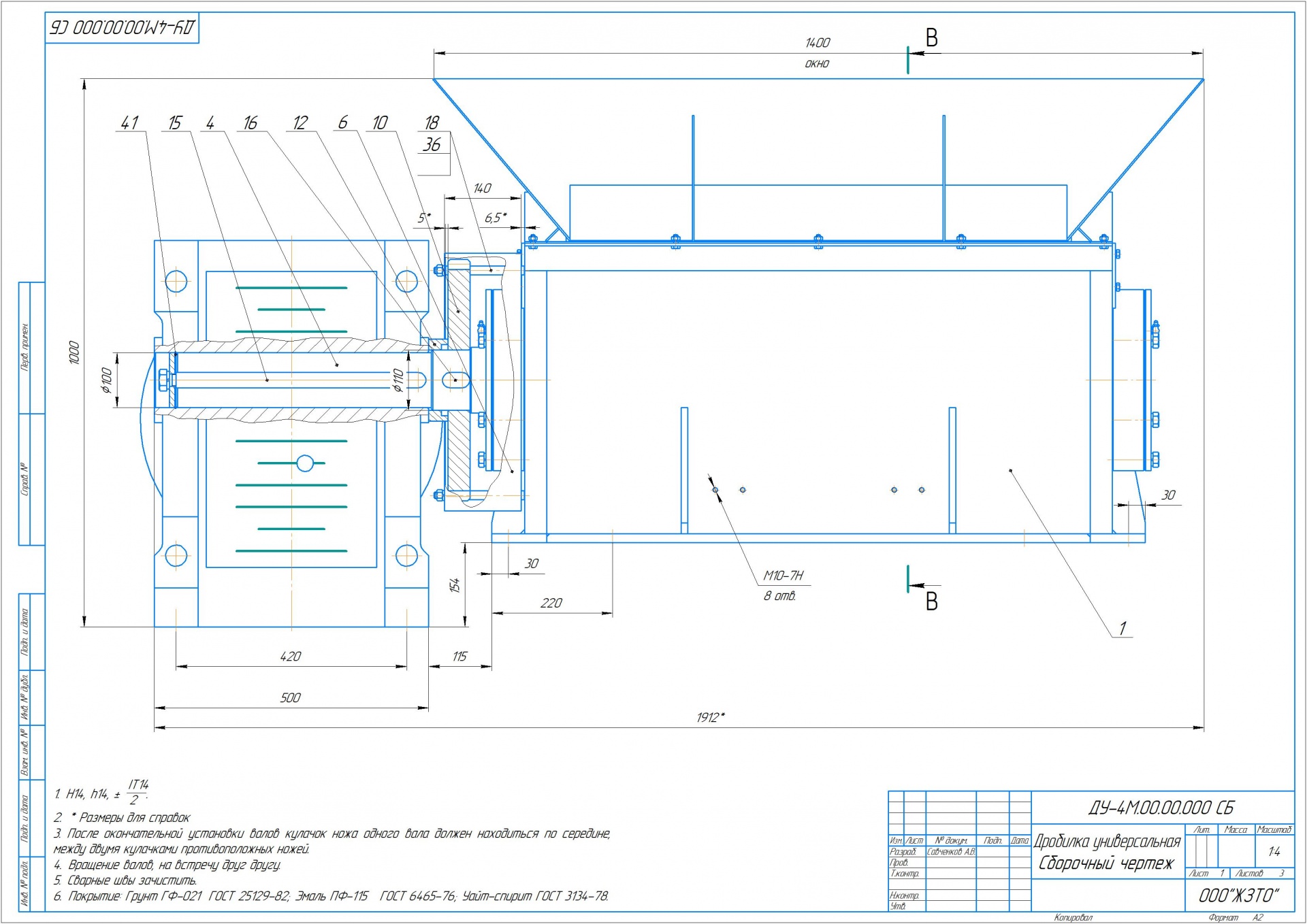Screen dimensions: 1307x924
Task: Select part callout number 6
Action: tap(343, 122)
